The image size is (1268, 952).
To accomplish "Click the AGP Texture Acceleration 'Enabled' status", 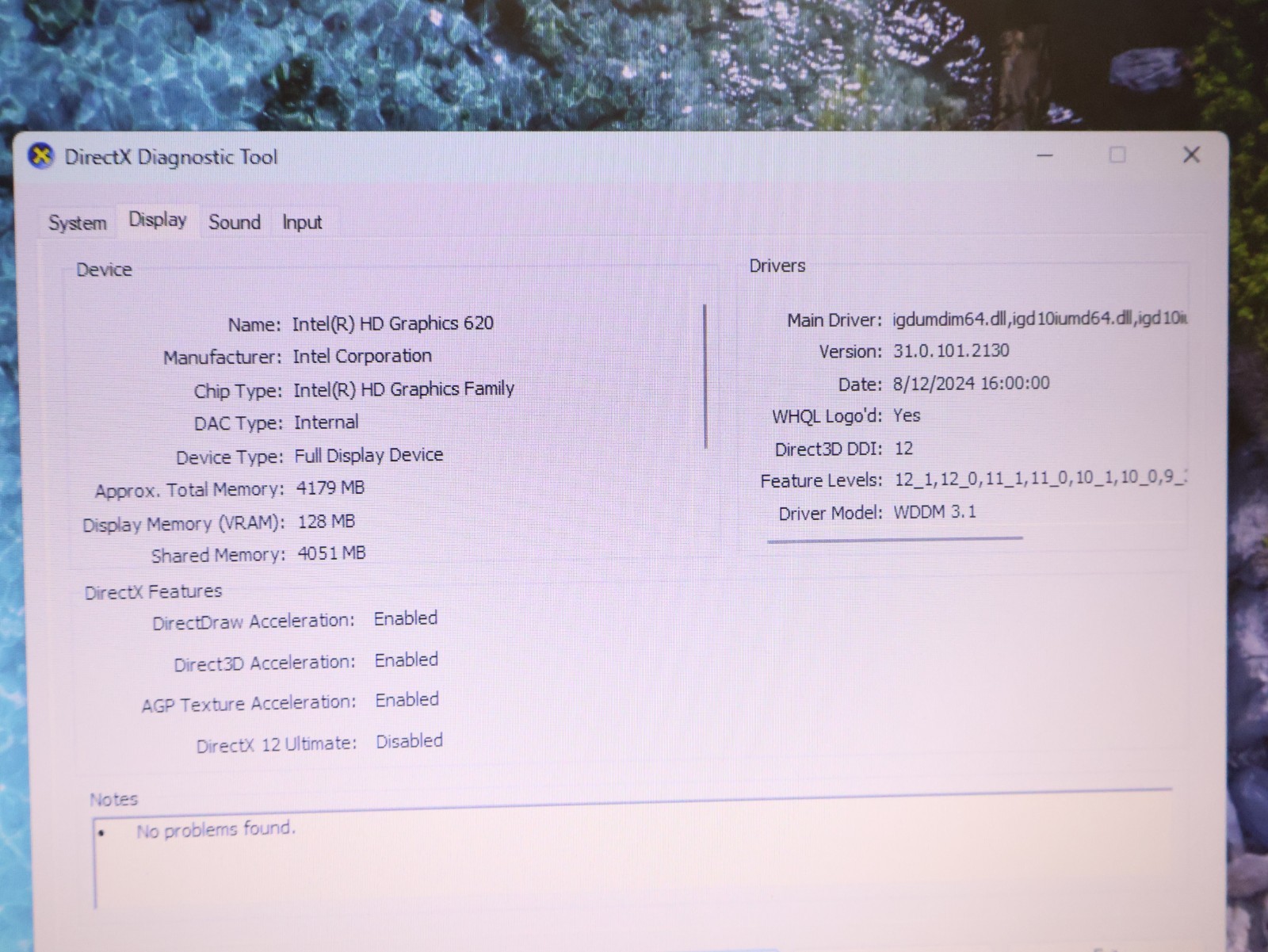I will (x=407, y=700).
